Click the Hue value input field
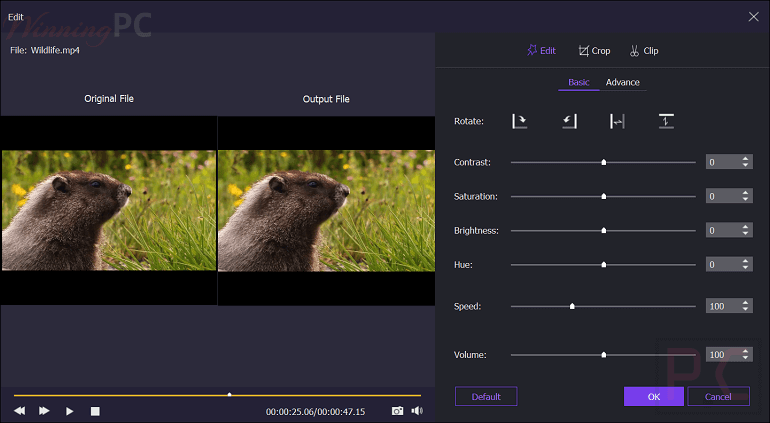The height and width of the screenshot is (423, 770). [x=722, y=265]
